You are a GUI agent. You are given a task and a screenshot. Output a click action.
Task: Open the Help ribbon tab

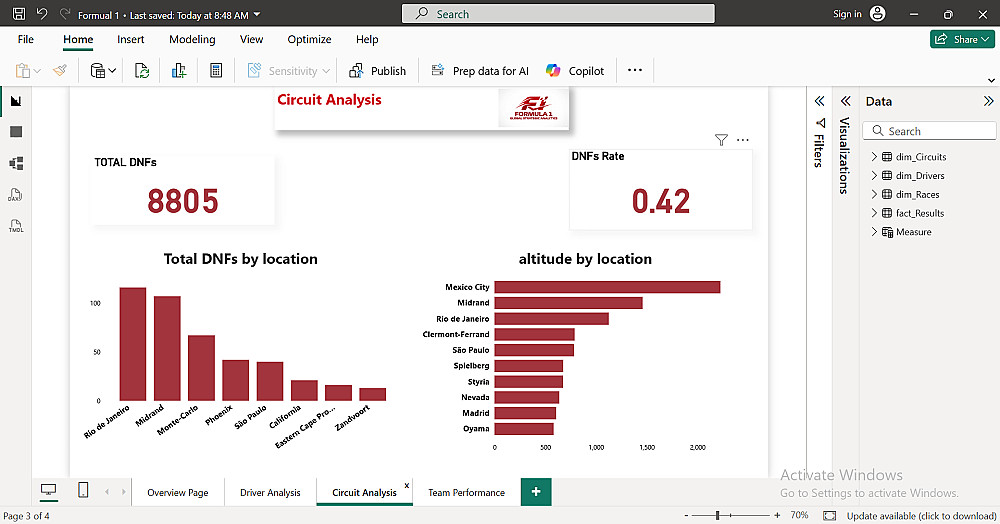coord(367,40)
